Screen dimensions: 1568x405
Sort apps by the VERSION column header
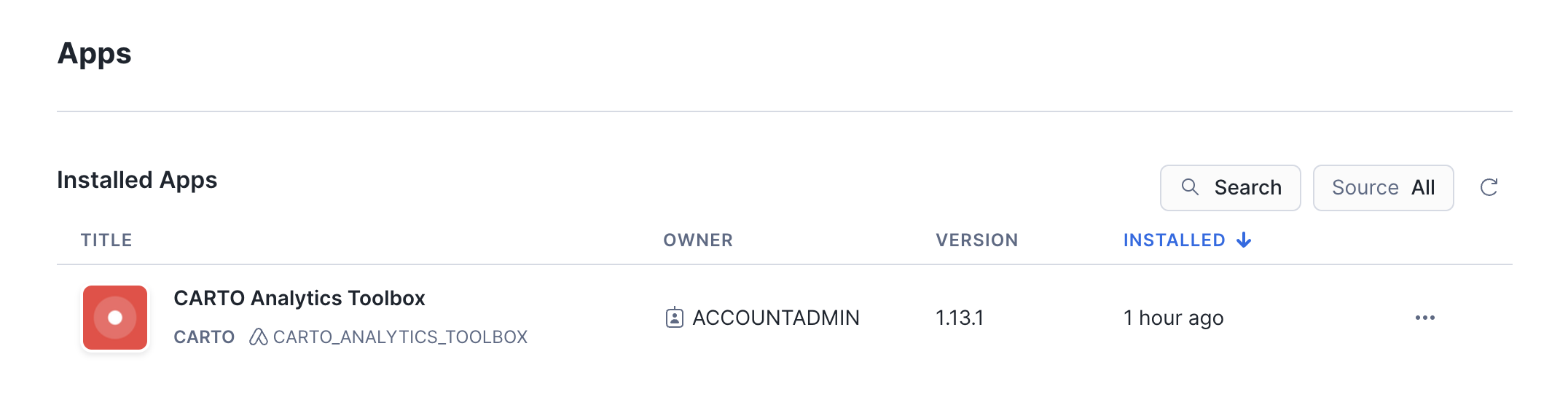[976, 240]
